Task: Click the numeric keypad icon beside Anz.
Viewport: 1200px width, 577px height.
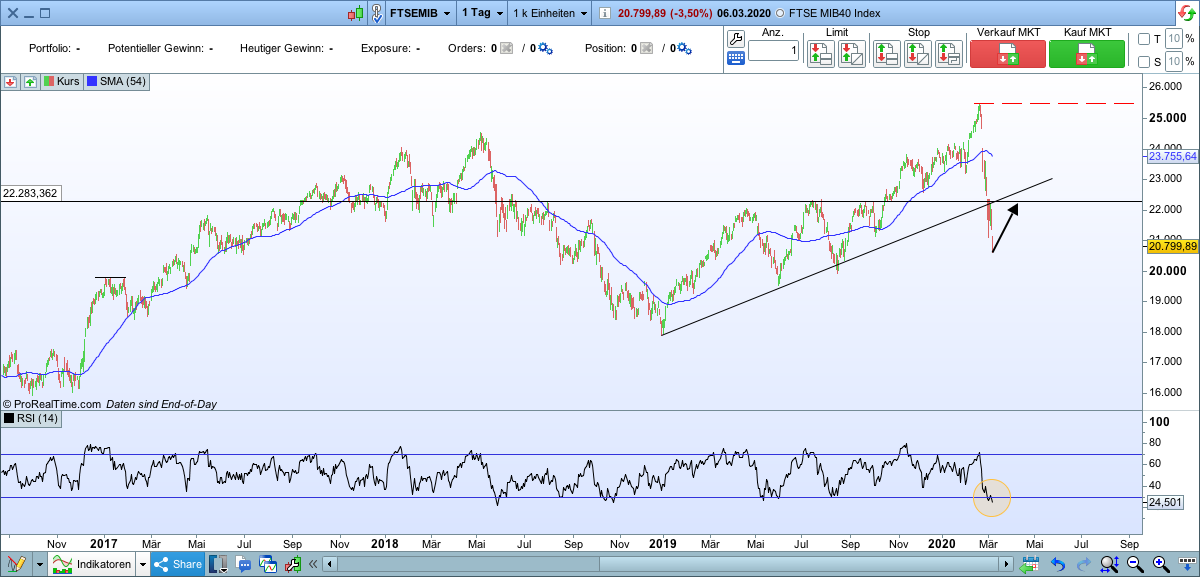Action: [735, 58]
